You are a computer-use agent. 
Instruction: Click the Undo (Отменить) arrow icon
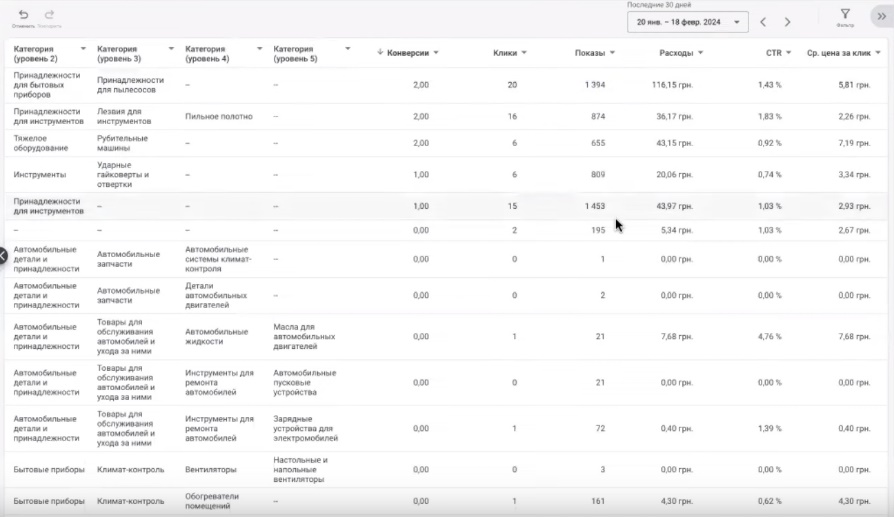point(23,15)
